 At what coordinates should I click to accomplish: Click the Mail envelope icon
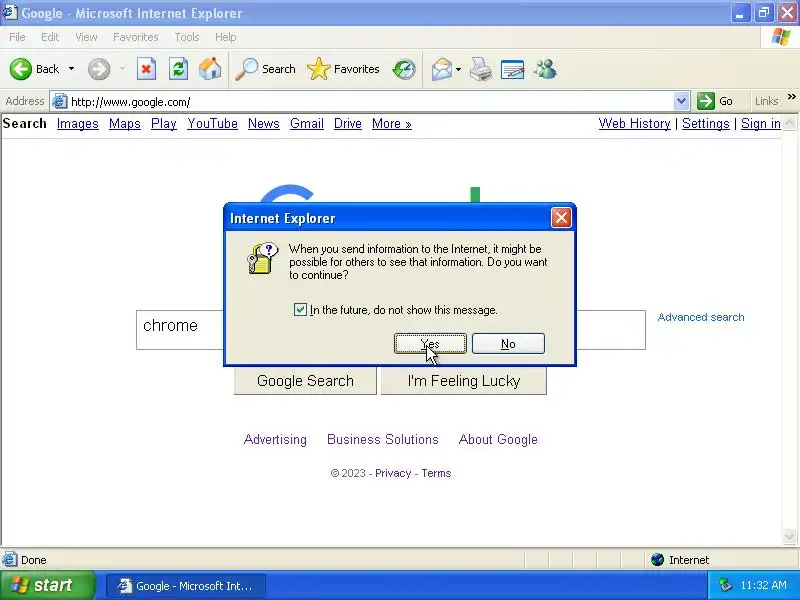click(x=441, y=69)
